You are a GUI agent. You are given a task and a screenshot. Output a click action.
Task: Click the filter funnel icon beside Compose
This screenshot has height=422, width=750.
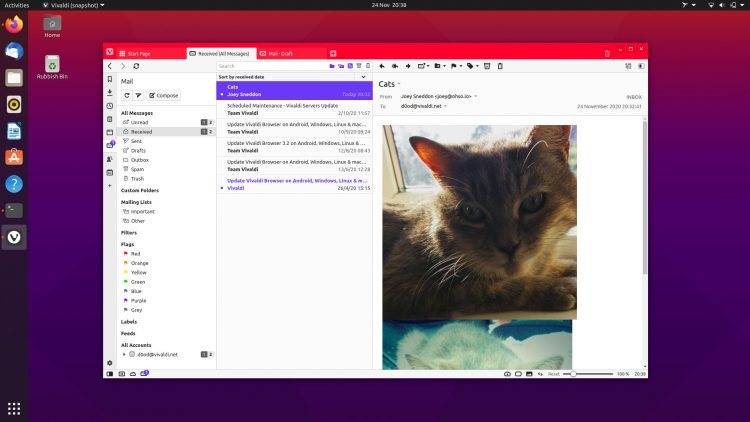(x=138, y=95)
